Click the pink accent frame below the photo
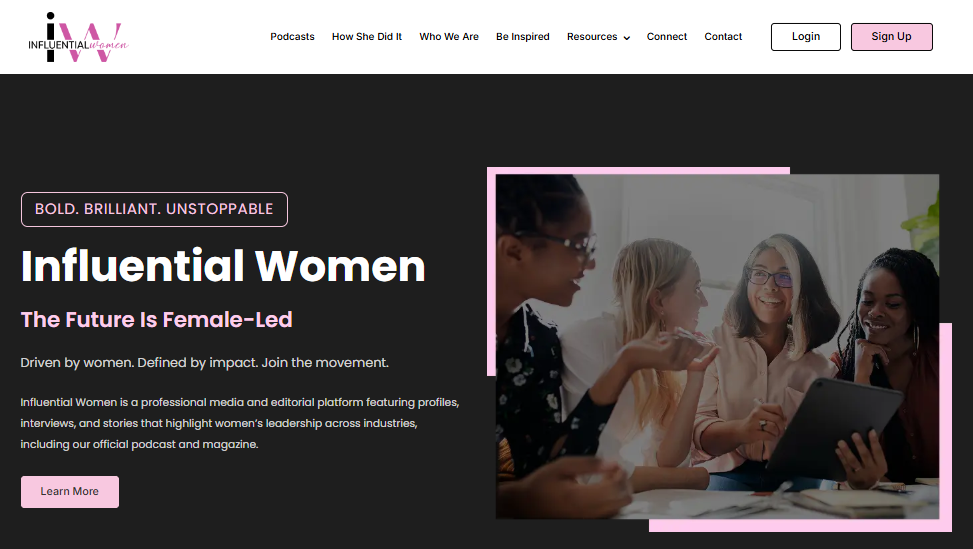This screenshot has width=973, height=549. click(800, 525)
